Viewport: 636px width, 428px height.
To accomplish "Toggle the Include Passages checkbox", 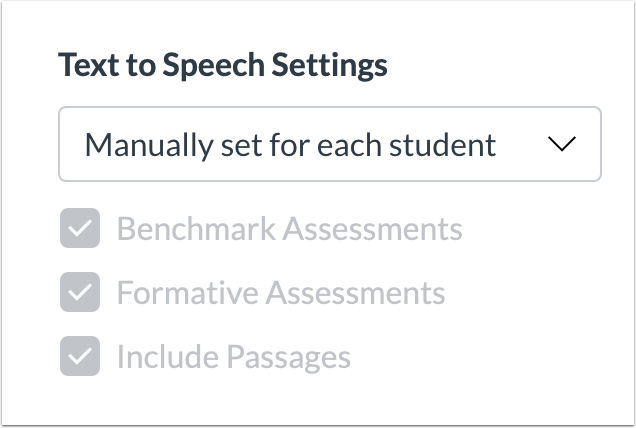I will pyautogui.click(x=80, y=356).
